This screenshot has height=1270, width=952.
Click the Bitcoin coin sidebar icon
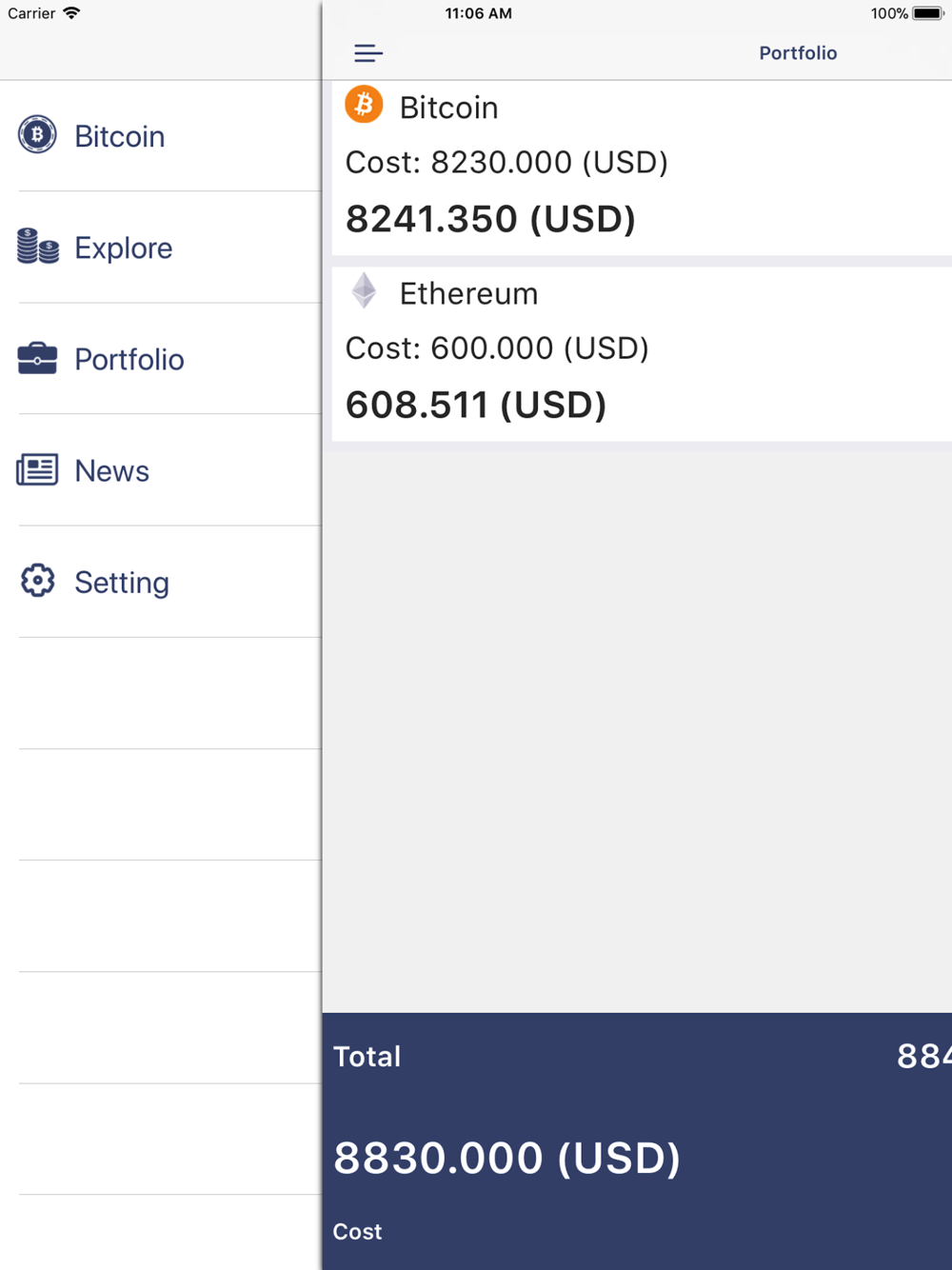point(37,135)
